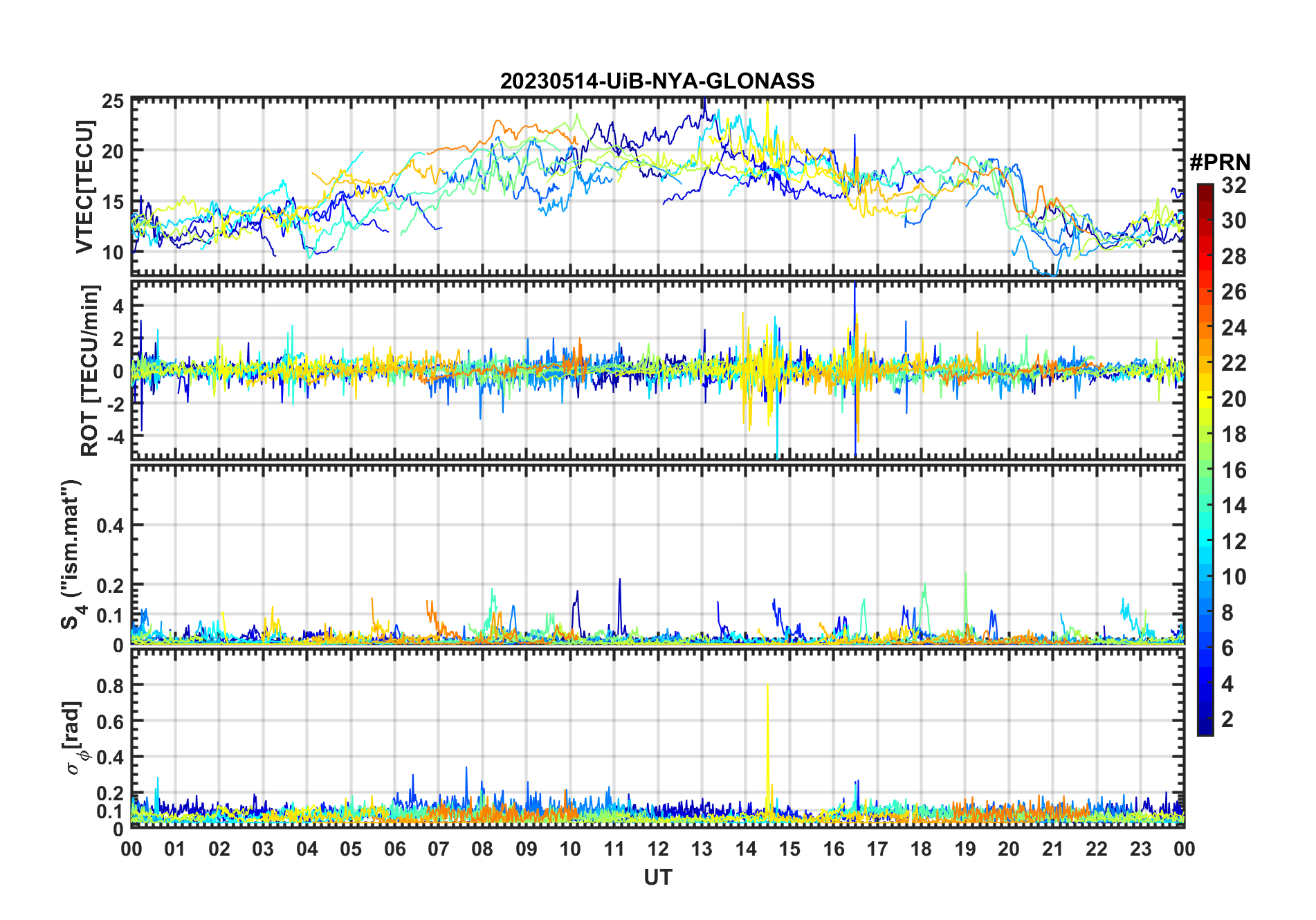
Task: Select the ROT [TECU/min] y-axis label
Action: (90, 370)
